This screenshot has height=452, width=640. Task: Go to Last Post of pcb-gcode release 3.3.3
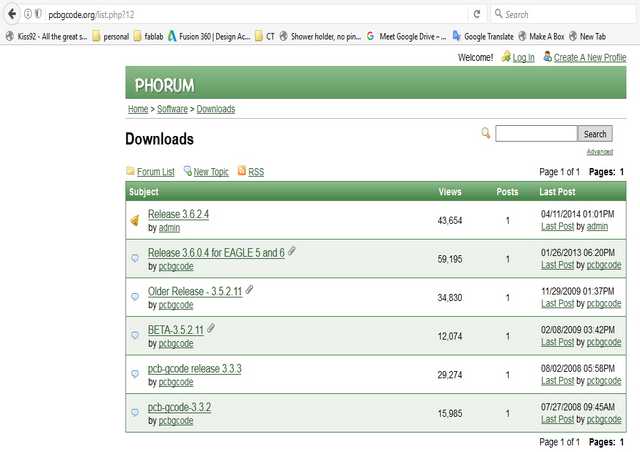[558, 381]
